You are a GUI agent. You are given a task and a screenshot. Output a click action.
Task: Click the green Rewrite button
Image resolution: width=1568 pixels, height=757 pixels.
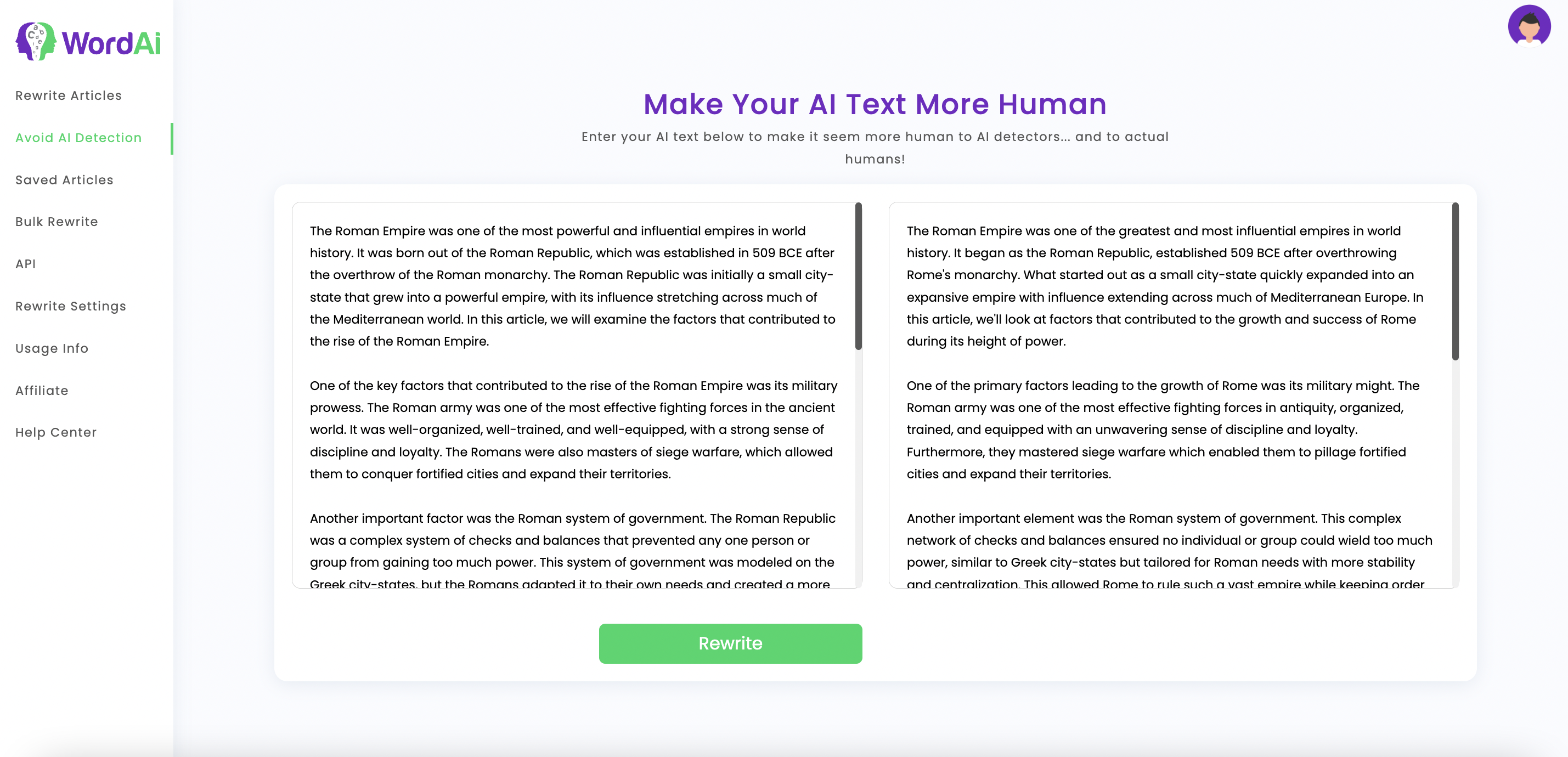point(730,643)
